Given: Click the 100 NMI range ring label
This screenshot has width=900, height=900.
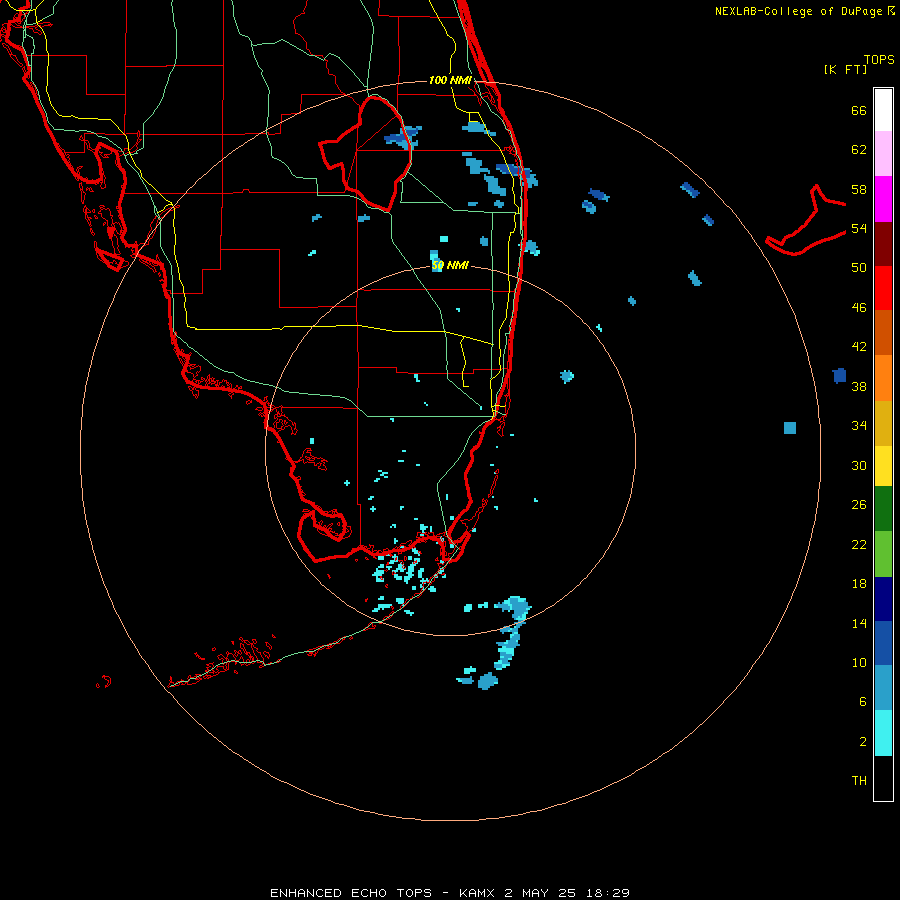Looking at the screenshot, I should point(450,80).
